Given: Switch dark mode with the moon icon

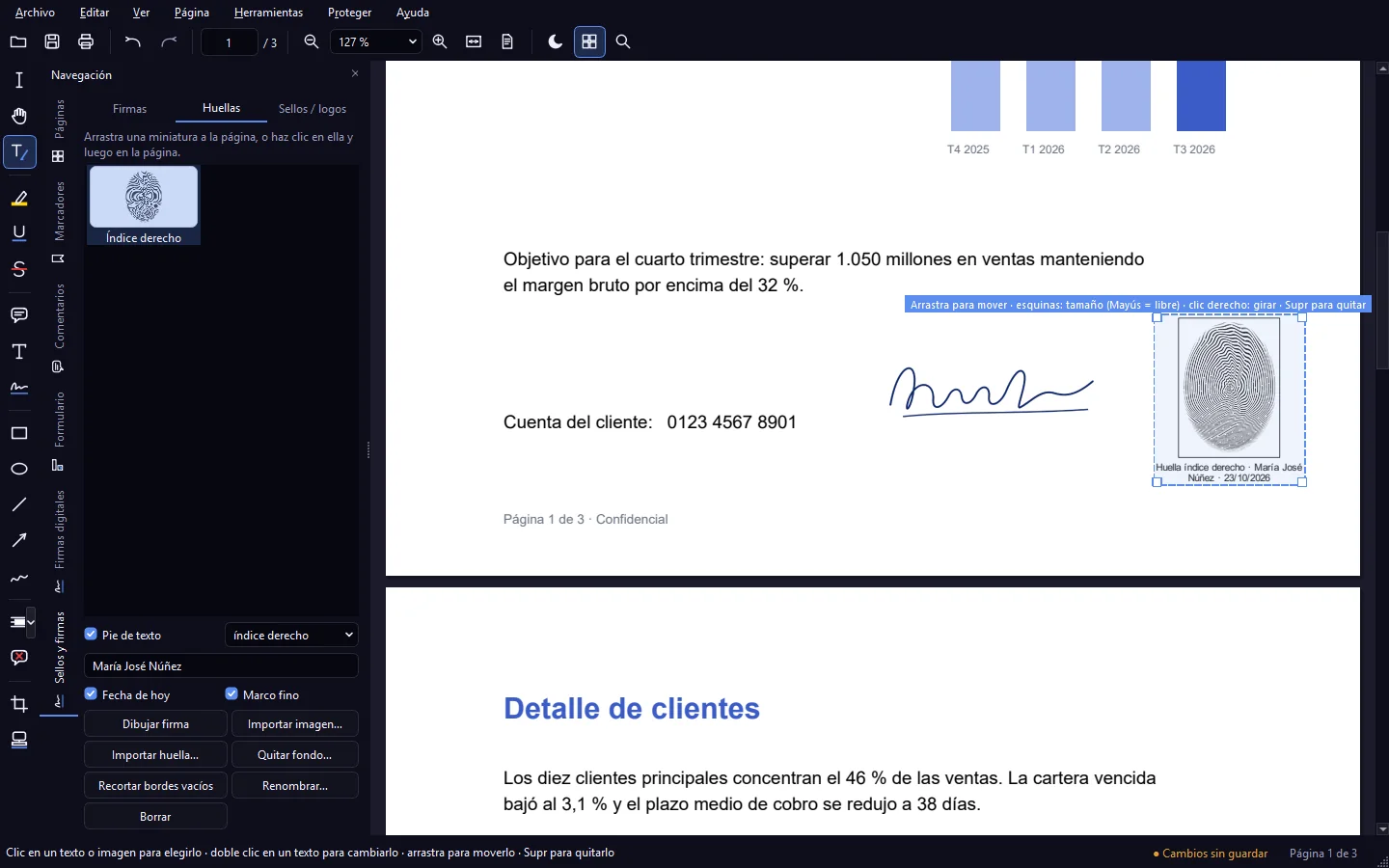Looking at the screenshot, I should point(555,41).
